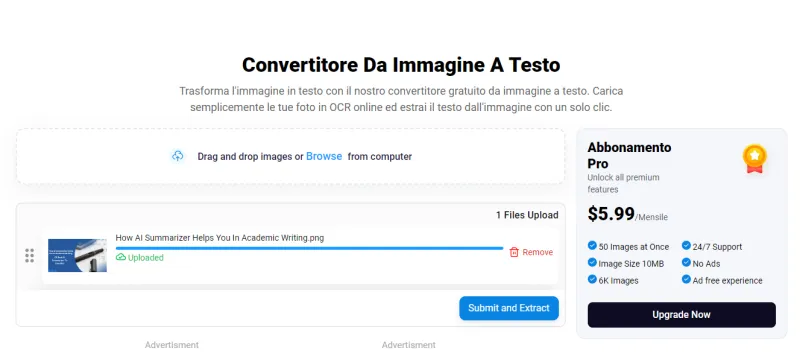This screenshot has height=362, width=800.
Task: Open the uploaded image thumbnail
Action: coord(78,255)
